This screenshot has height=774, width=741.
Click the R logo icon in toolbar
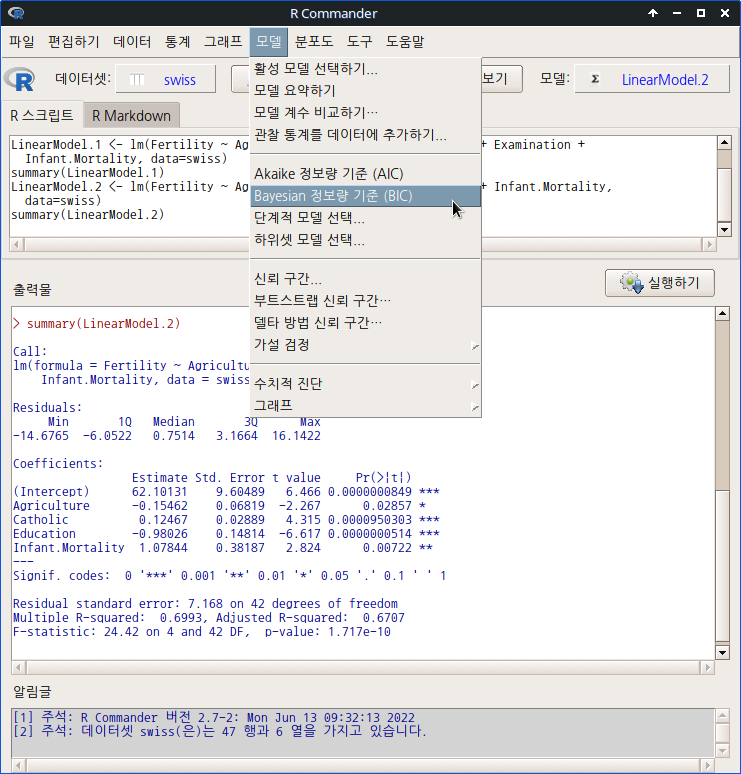[20, 79]
